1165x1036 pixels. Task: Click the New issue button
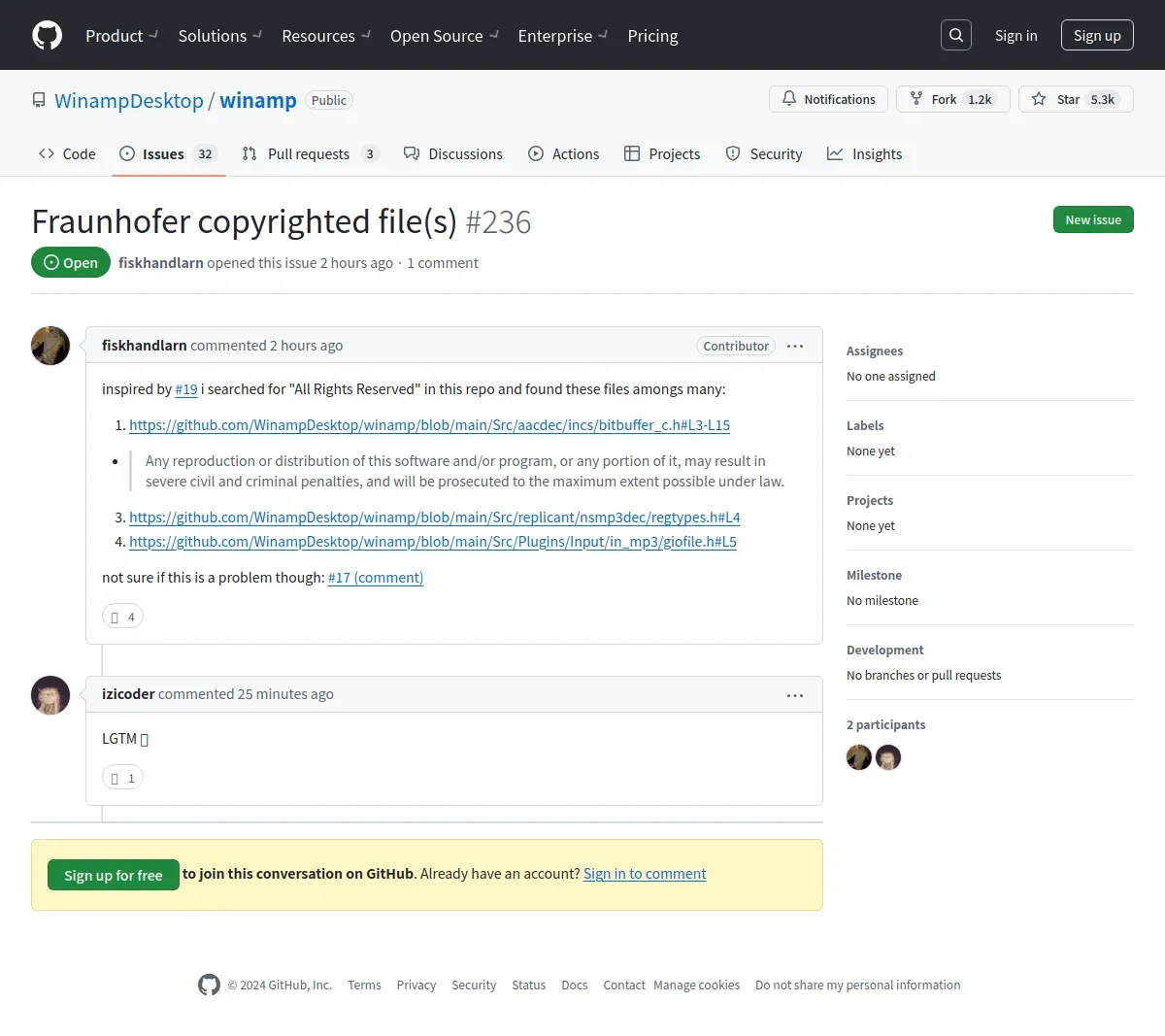tap(1093, 219)
